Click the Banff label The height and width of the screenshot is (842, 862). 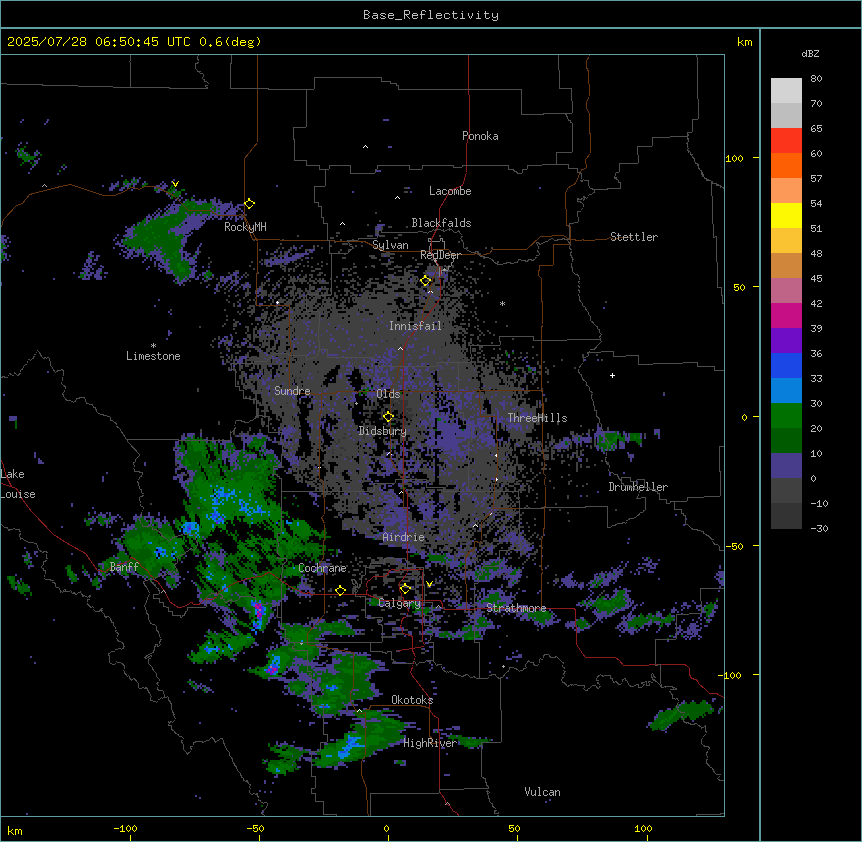[124, 567]
